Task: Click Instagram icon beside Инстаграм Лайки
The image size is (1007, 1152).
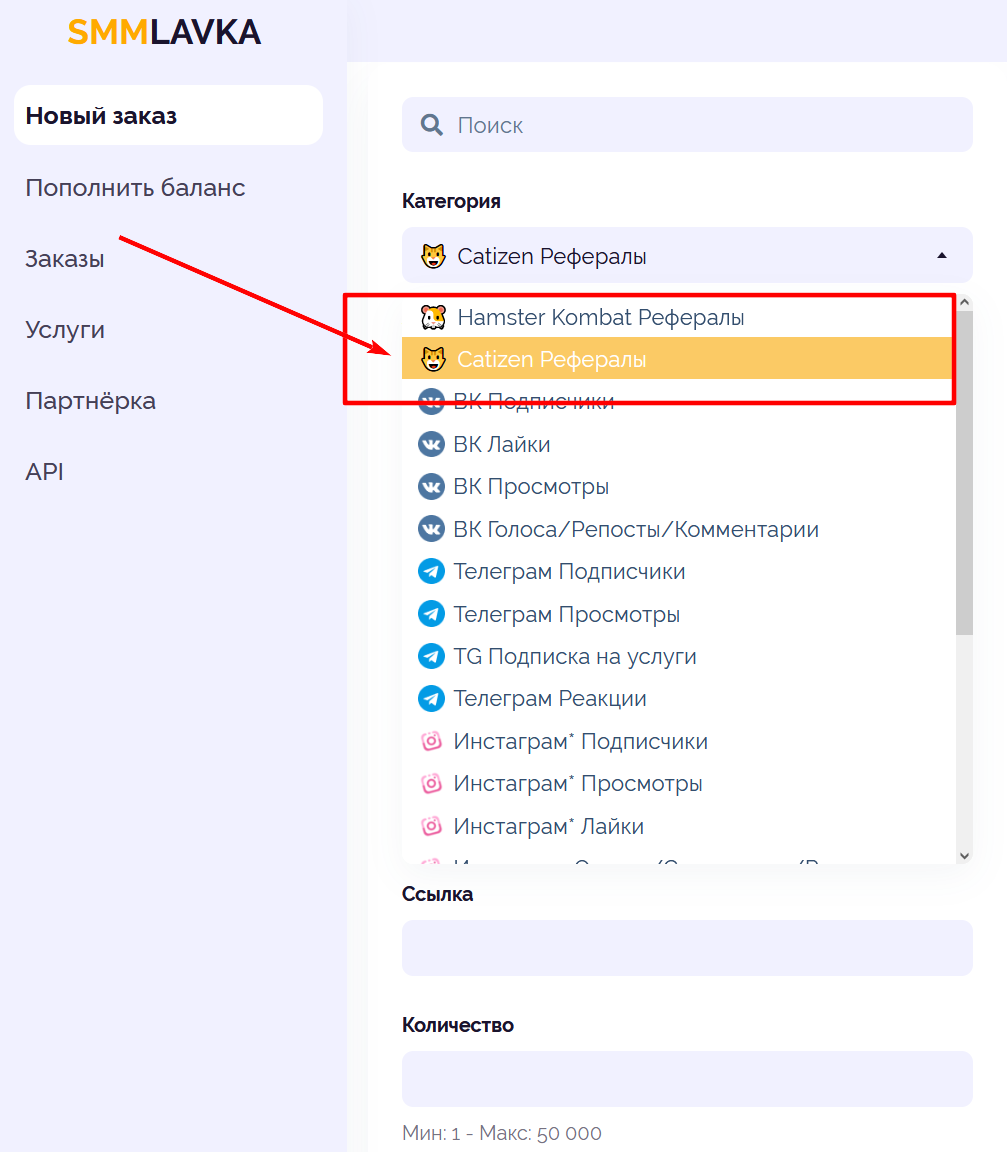Action: [x=431, y=827]
